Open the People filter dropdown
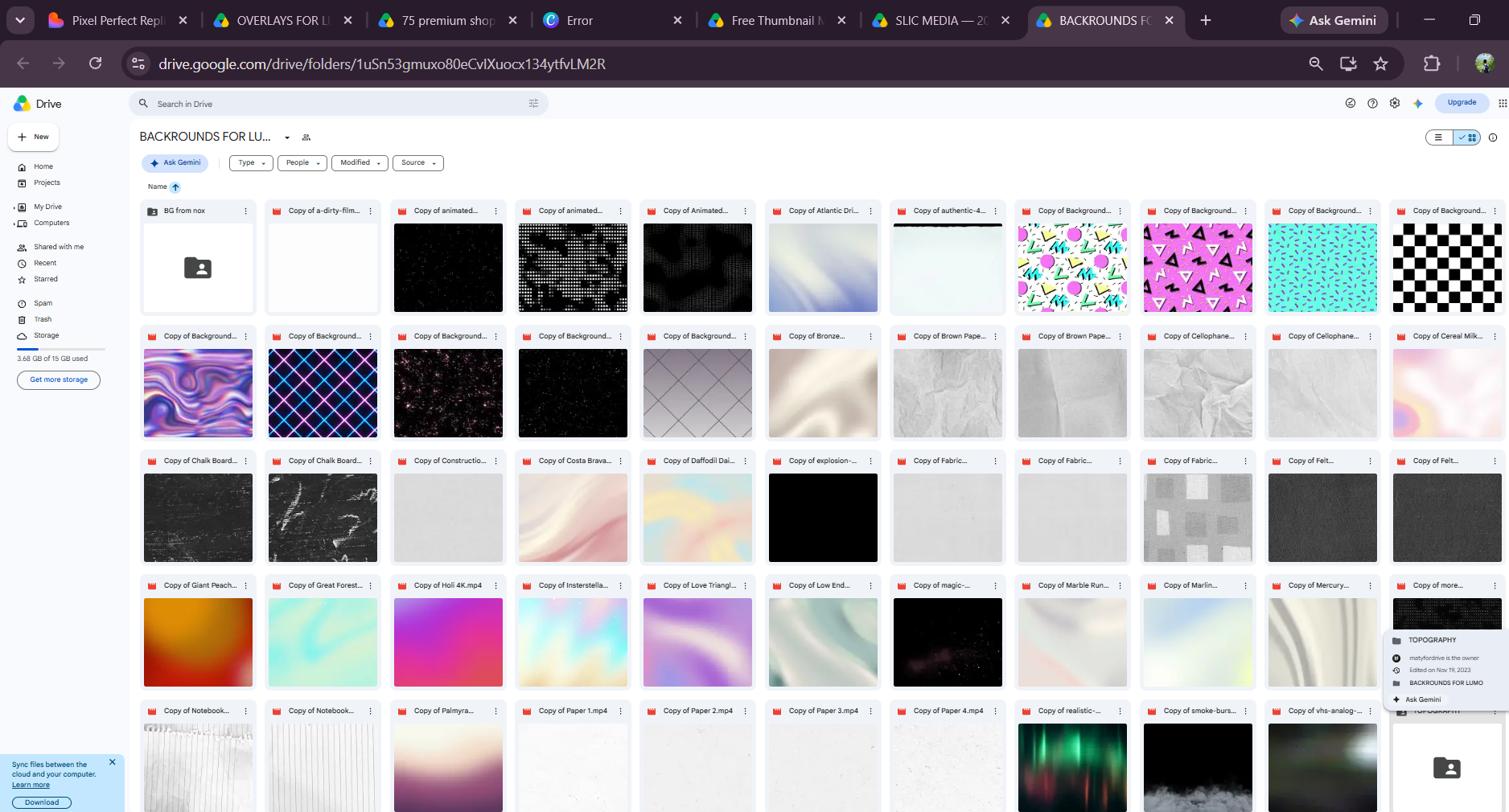Screen dimensions: 1509x812 [x=302, y=163]
